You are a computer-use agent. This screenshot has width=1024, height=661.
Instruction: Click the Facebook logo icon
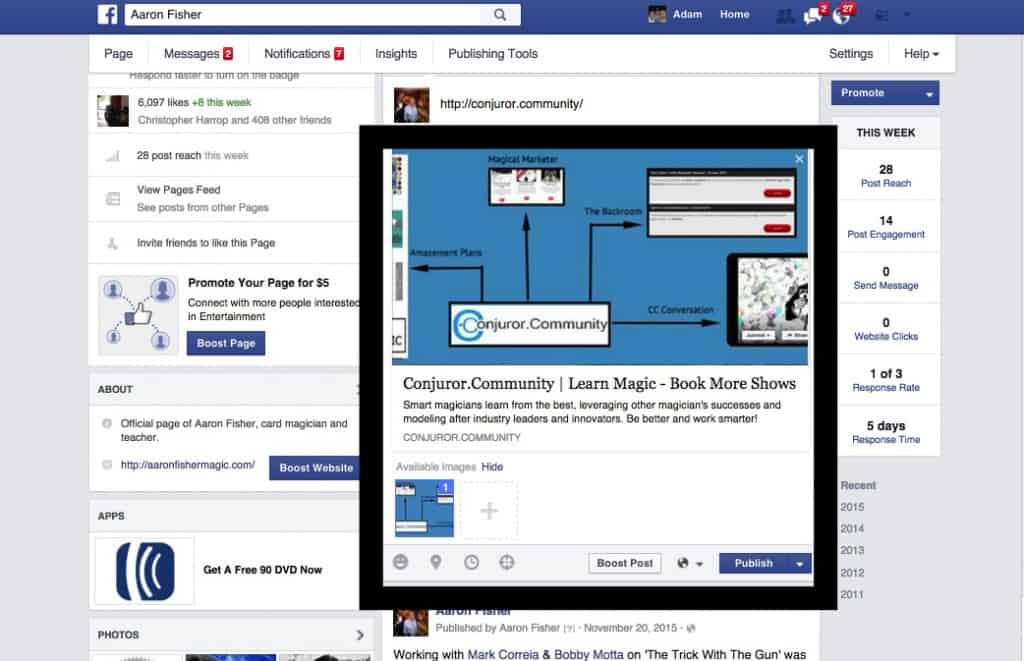107,14
